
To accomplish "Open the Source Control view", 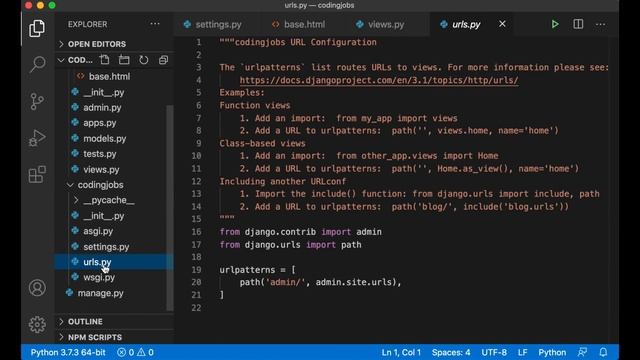I will [37, 101].
